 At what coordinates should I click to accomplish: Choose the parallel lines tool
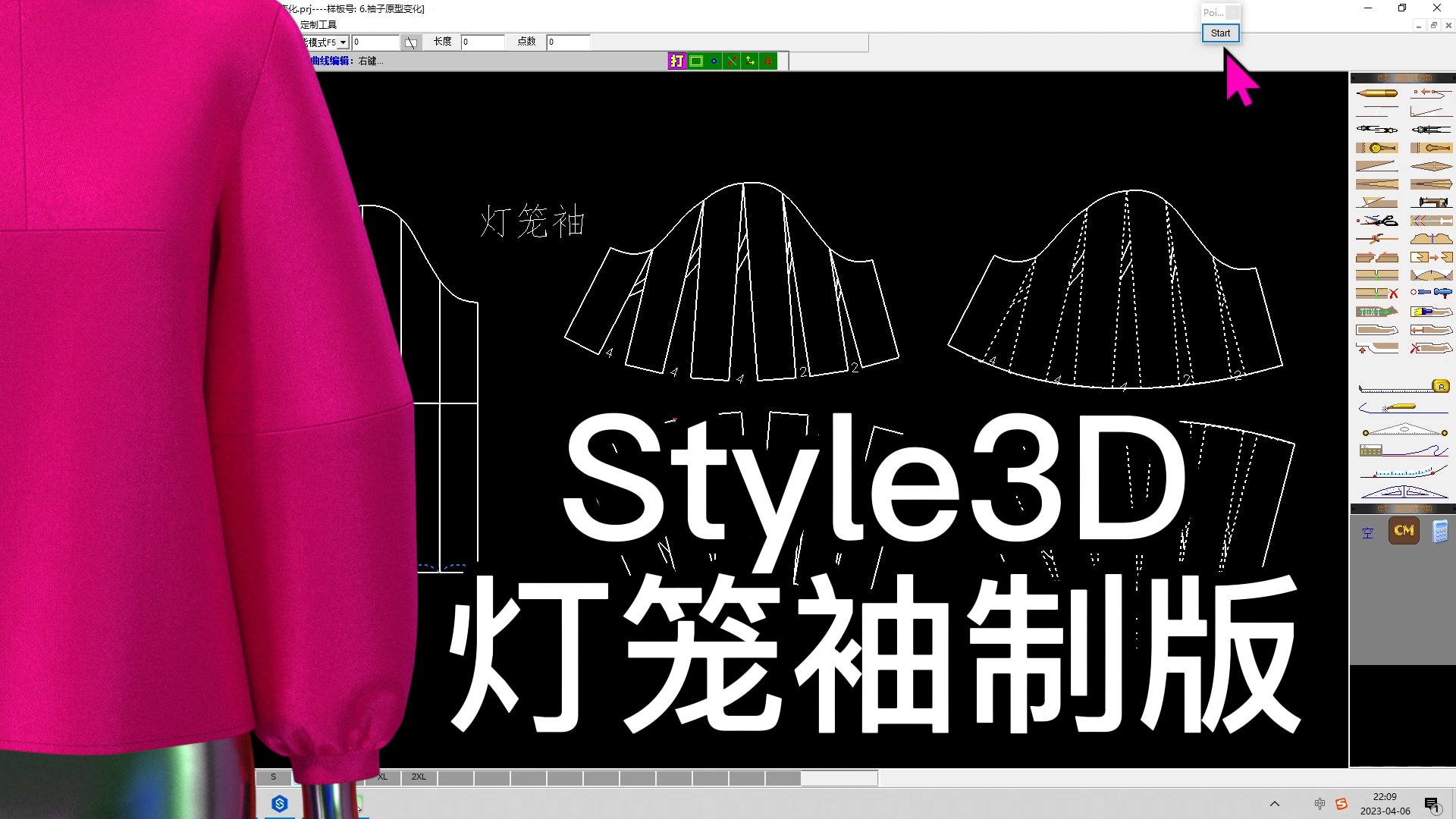(1376, 111)
